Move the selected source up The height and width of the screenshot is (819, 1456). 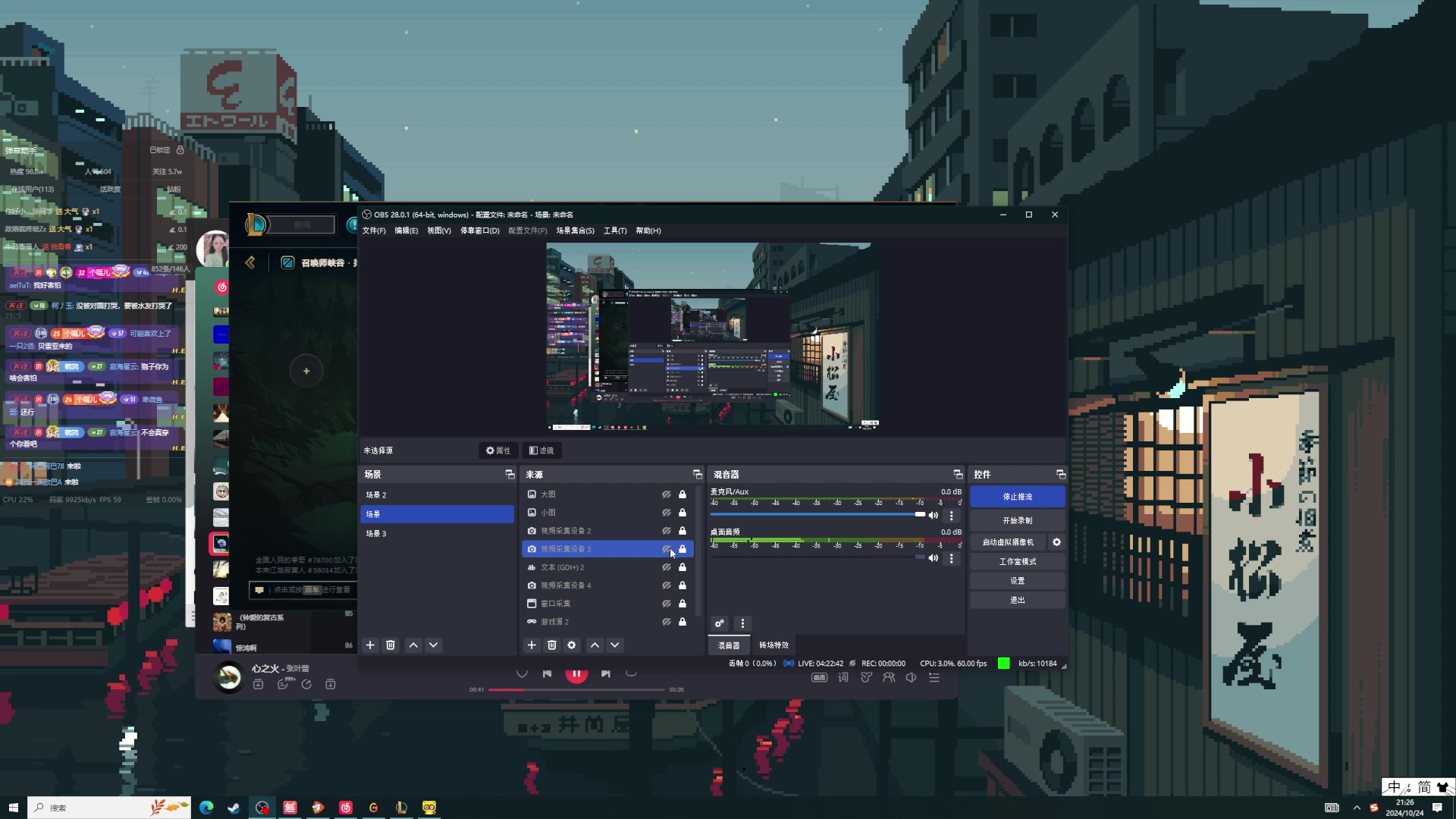pos(595,645)
